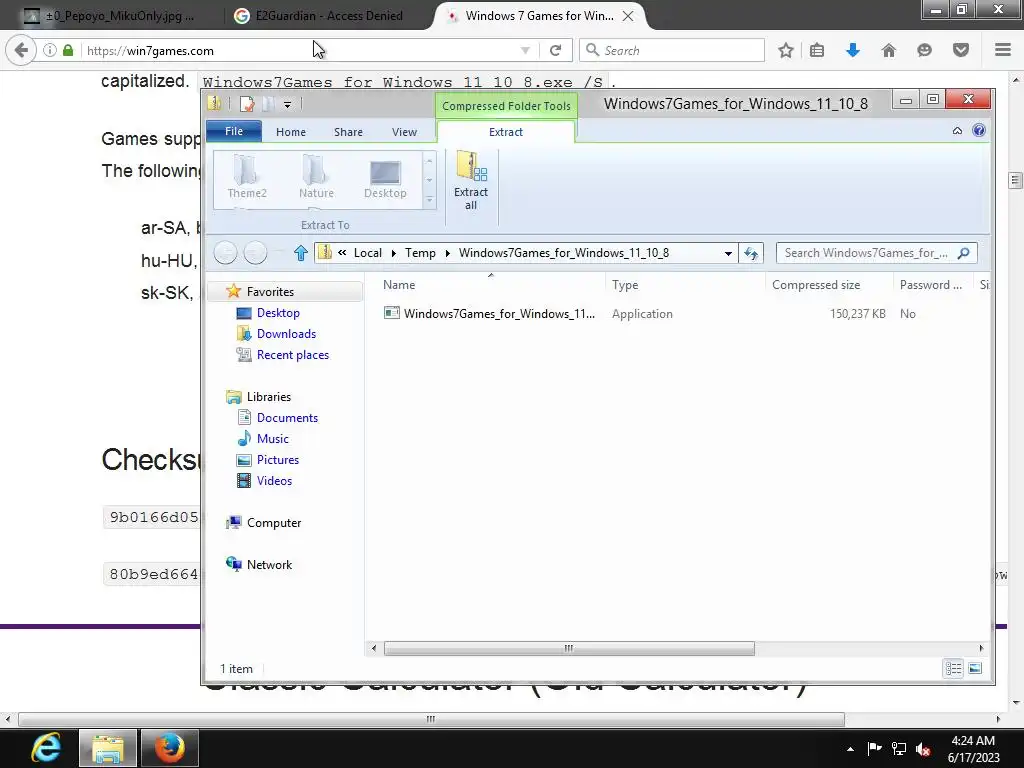Click the Extract all icon in ribbon

point(471,180)
